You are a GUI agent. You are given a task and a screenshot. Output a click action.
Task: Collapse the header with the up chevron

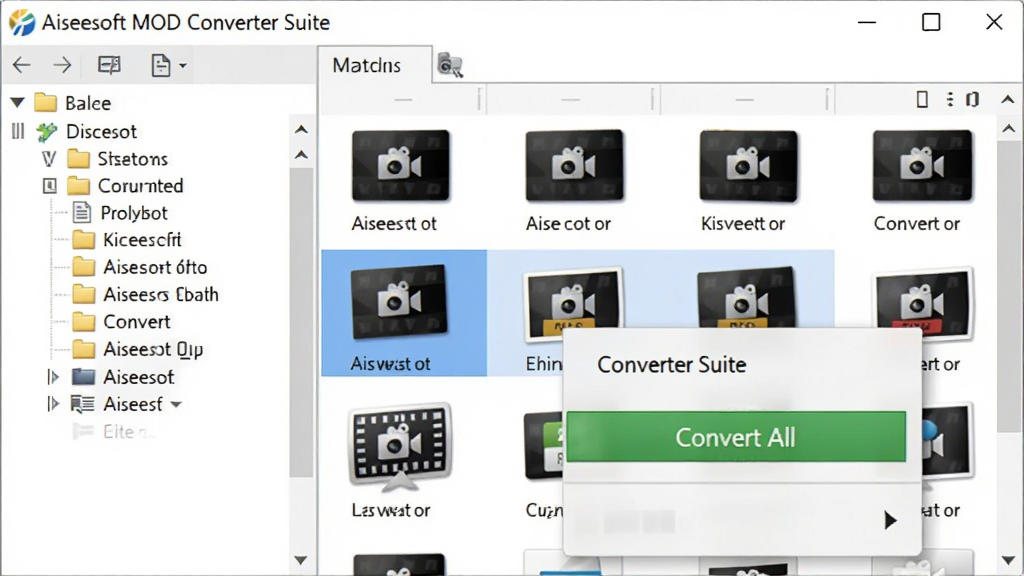(x=1008, y=100)
